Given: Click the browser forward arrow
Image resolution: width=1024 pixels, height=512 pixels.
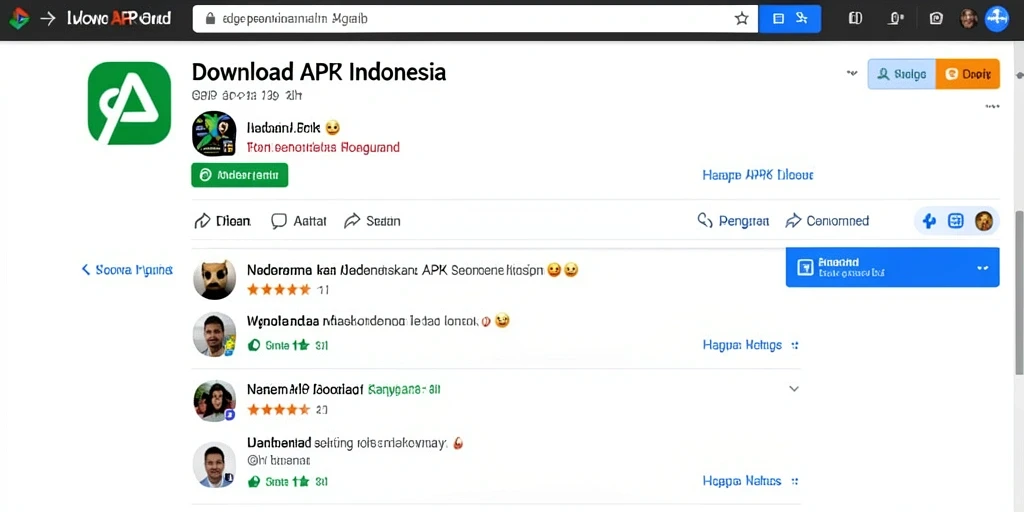Looking at the screenshot, I should (x=48, y=18).
